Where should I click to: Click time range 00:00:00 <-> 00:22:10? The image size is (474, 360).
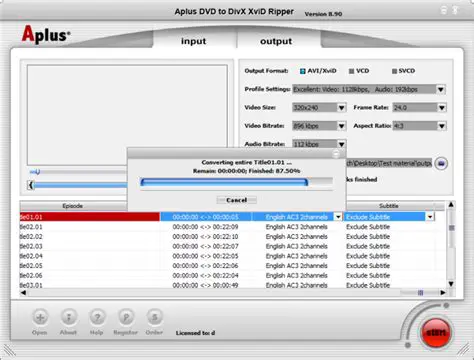tap(205, 237)
